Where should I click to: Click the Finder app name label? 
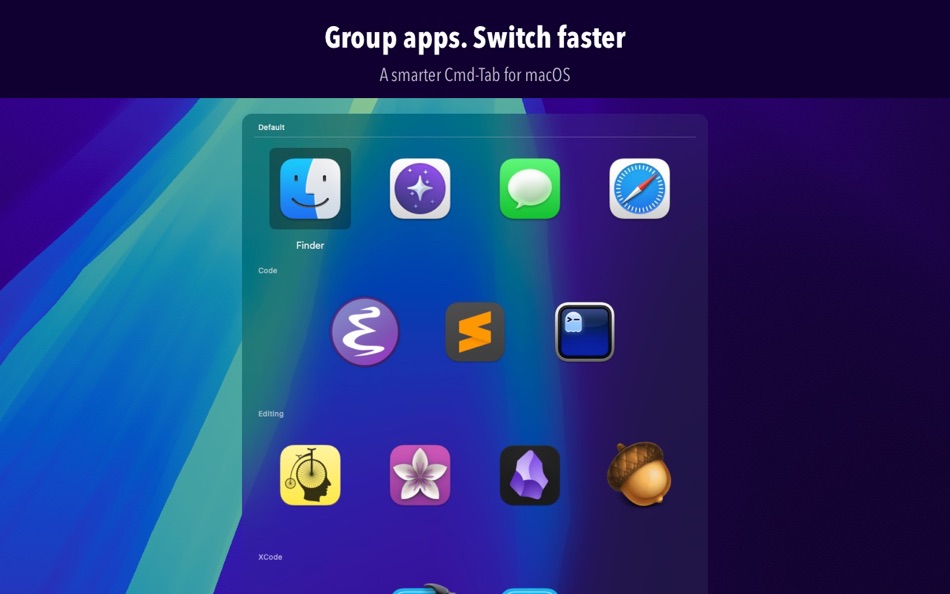point(309,245)
